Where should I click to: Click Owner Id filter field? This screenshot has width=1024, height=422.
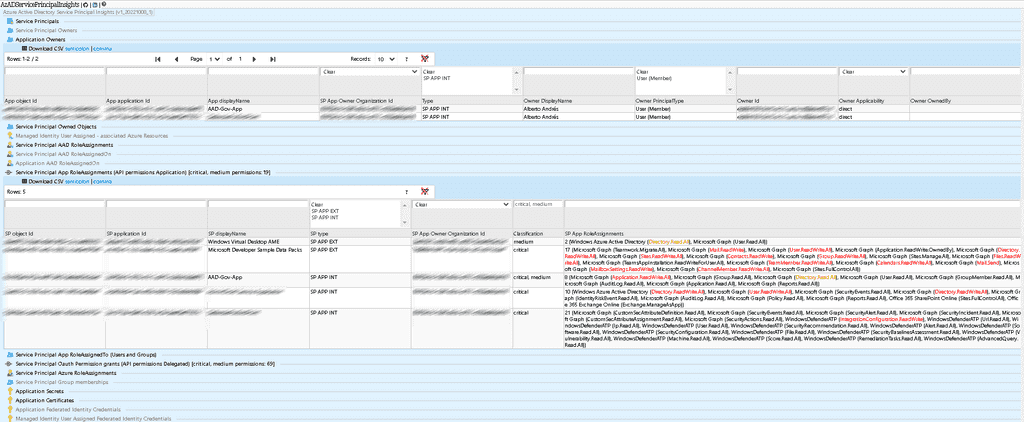pyautogui.click(x=787, y=71)
